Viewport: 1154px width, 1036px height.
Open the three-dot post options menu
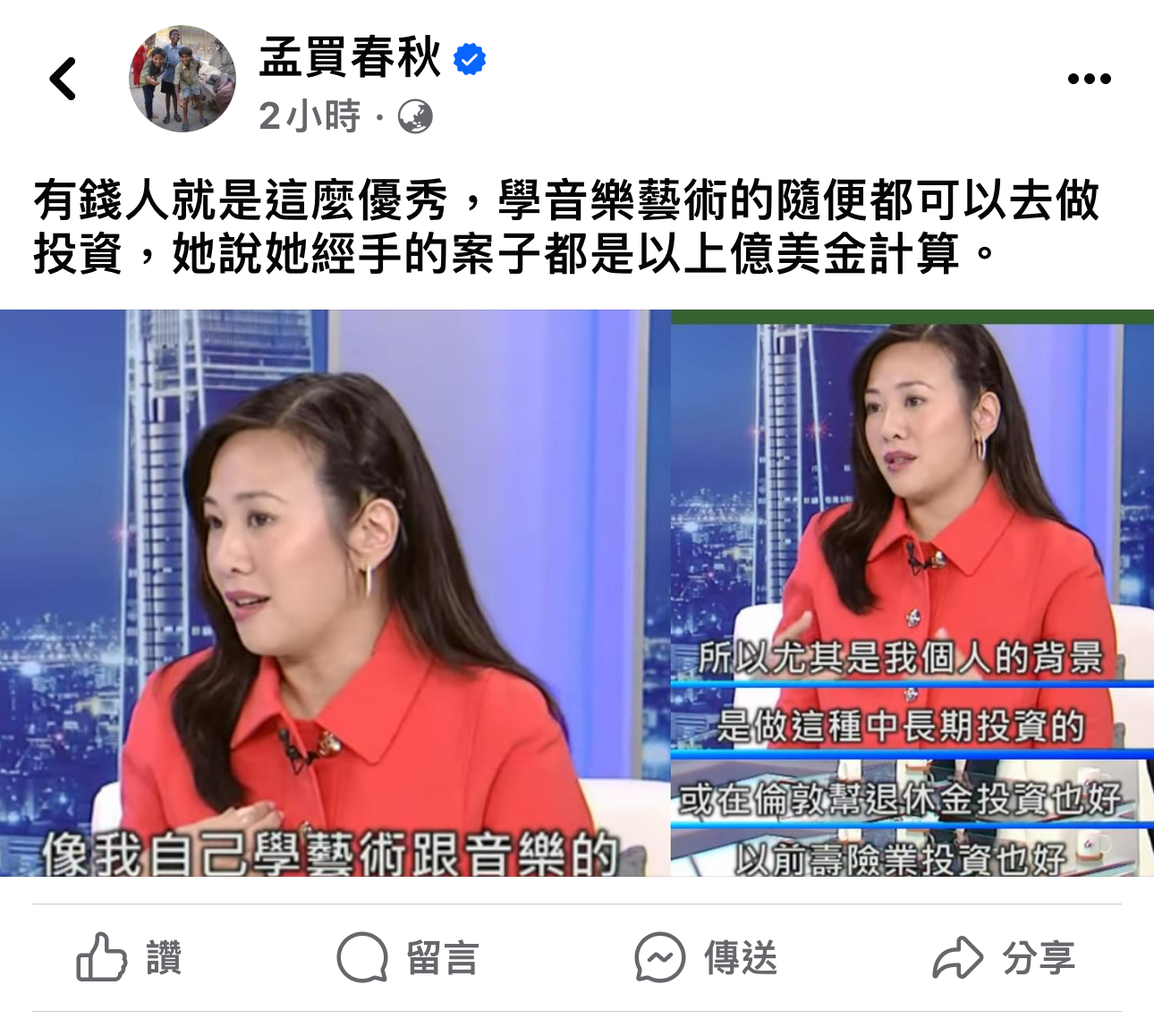click(x=1089, y=79)
